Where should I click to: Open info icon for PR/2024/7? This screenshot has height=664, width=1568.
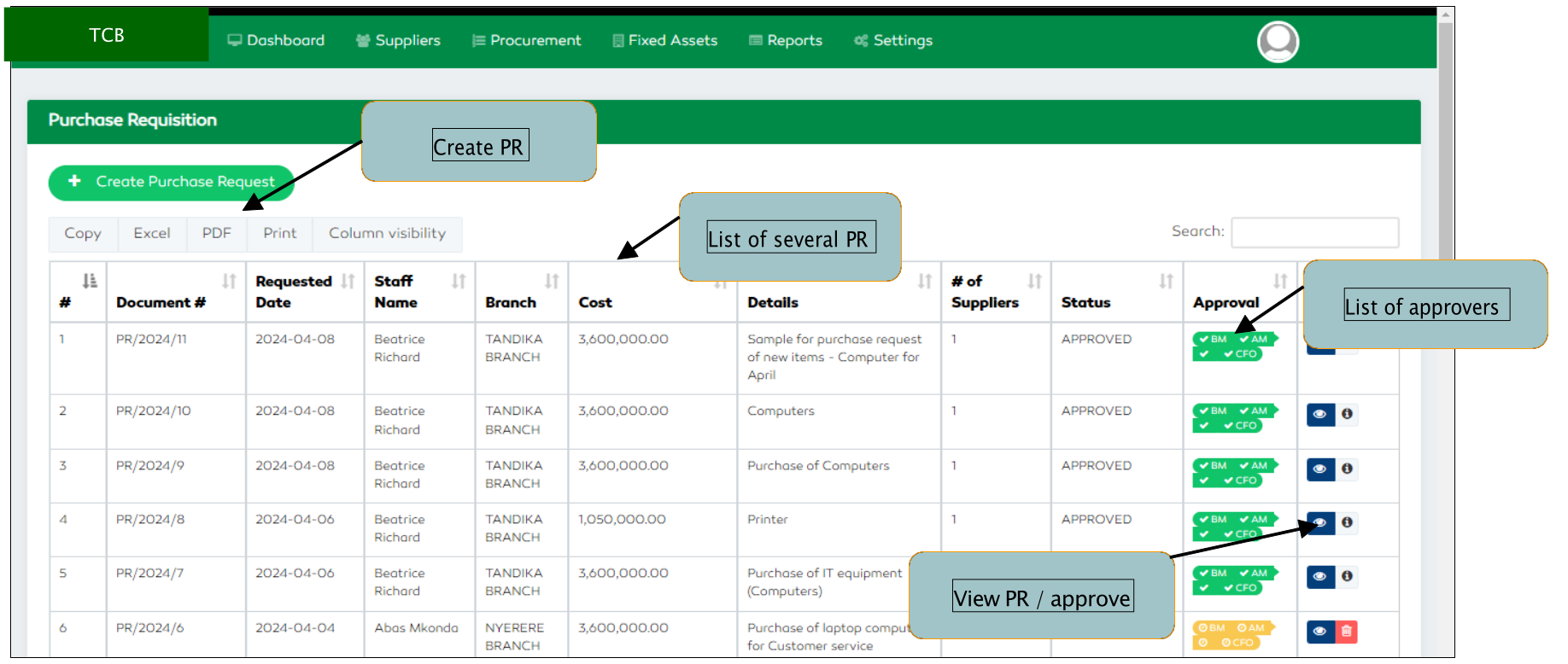(1347, 576)
